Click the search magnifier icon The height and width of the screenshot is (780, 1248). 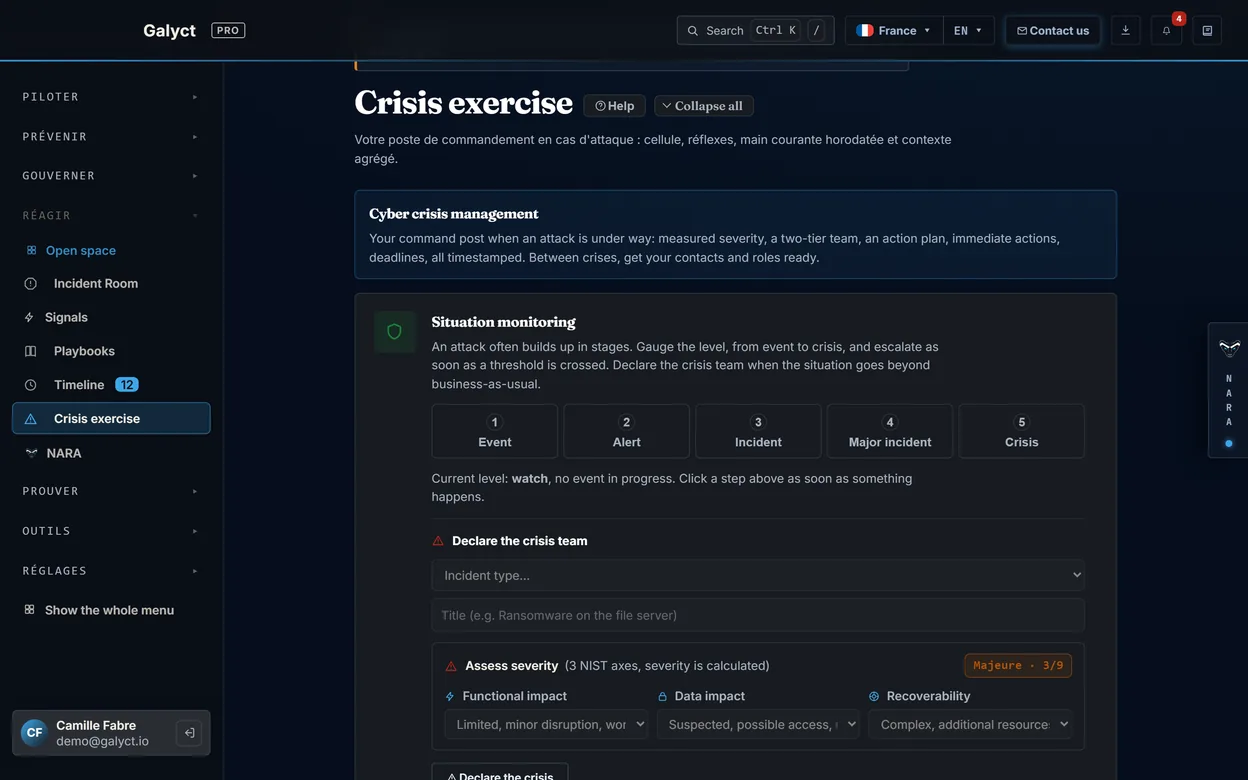point(692,31)
